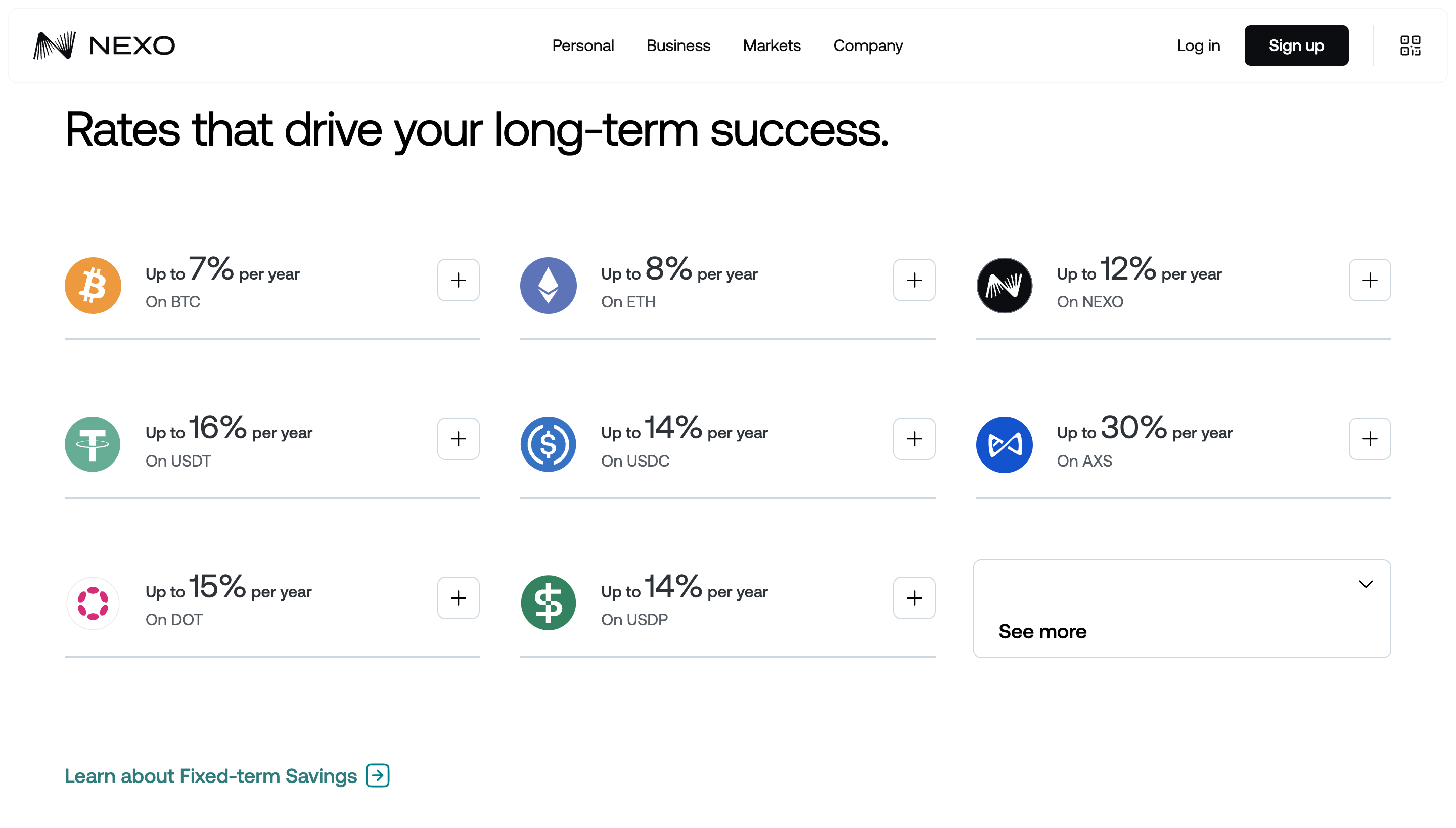Click the Bitcoin coin icon
1456x828 pixels.
(93, 286)
